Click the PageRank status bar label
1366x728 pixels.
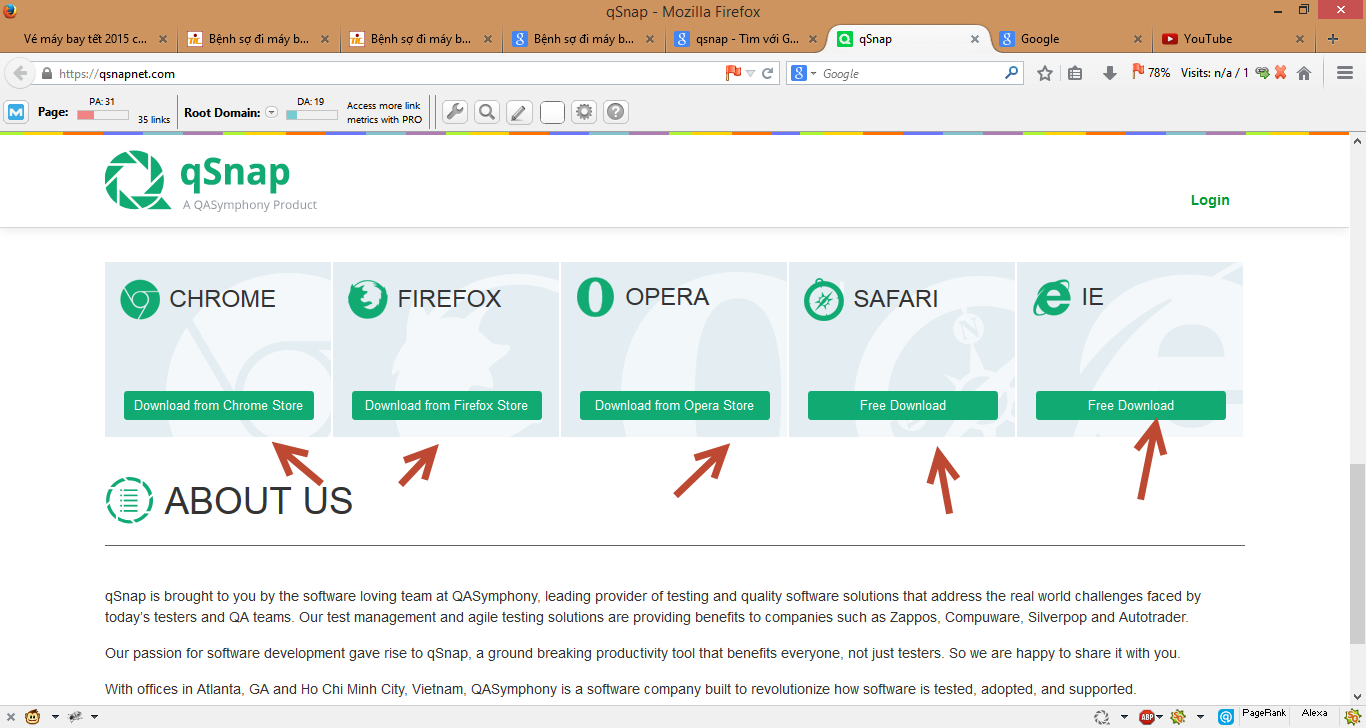point(1264,712)
